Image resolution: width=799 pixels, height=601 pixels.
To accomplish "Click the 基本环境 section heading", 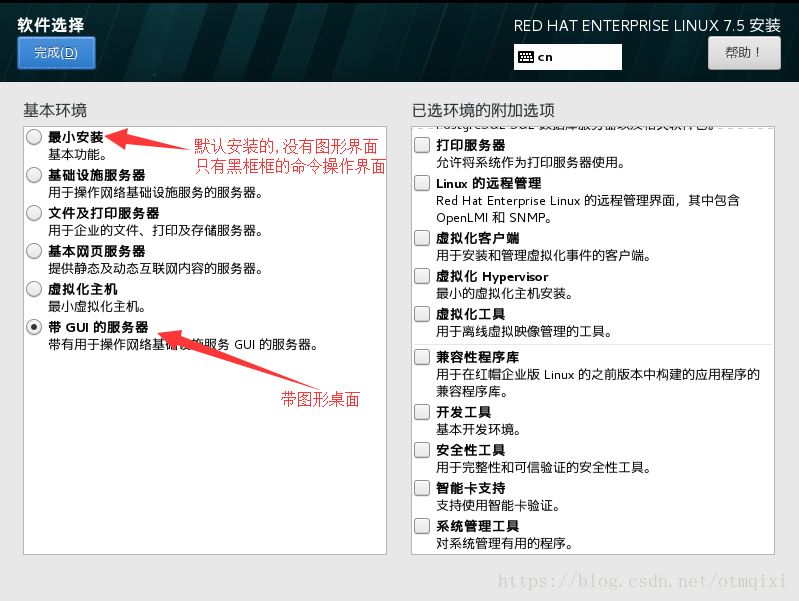I will 55,110.
